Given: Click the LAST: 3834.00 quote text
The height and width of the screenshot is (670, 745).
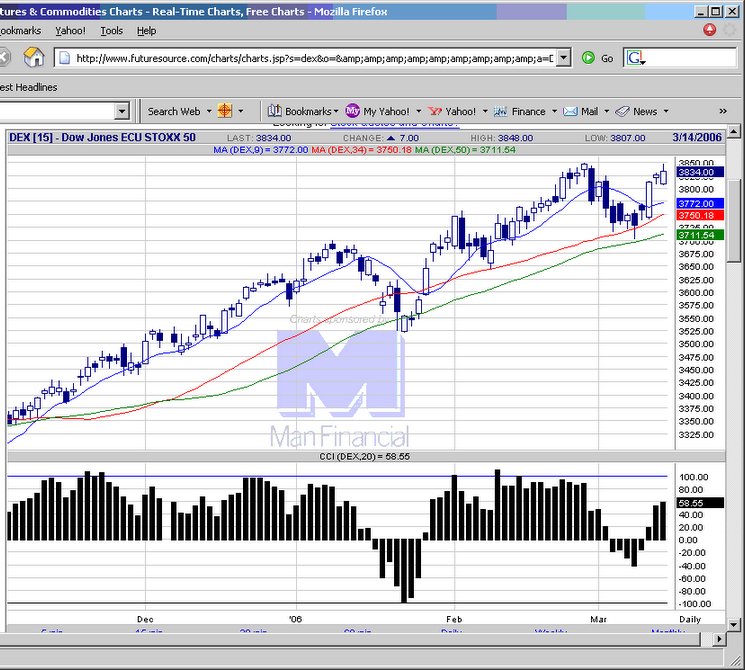Looking at the screenshot, I should pyautogui.click(x=259, y=138).
